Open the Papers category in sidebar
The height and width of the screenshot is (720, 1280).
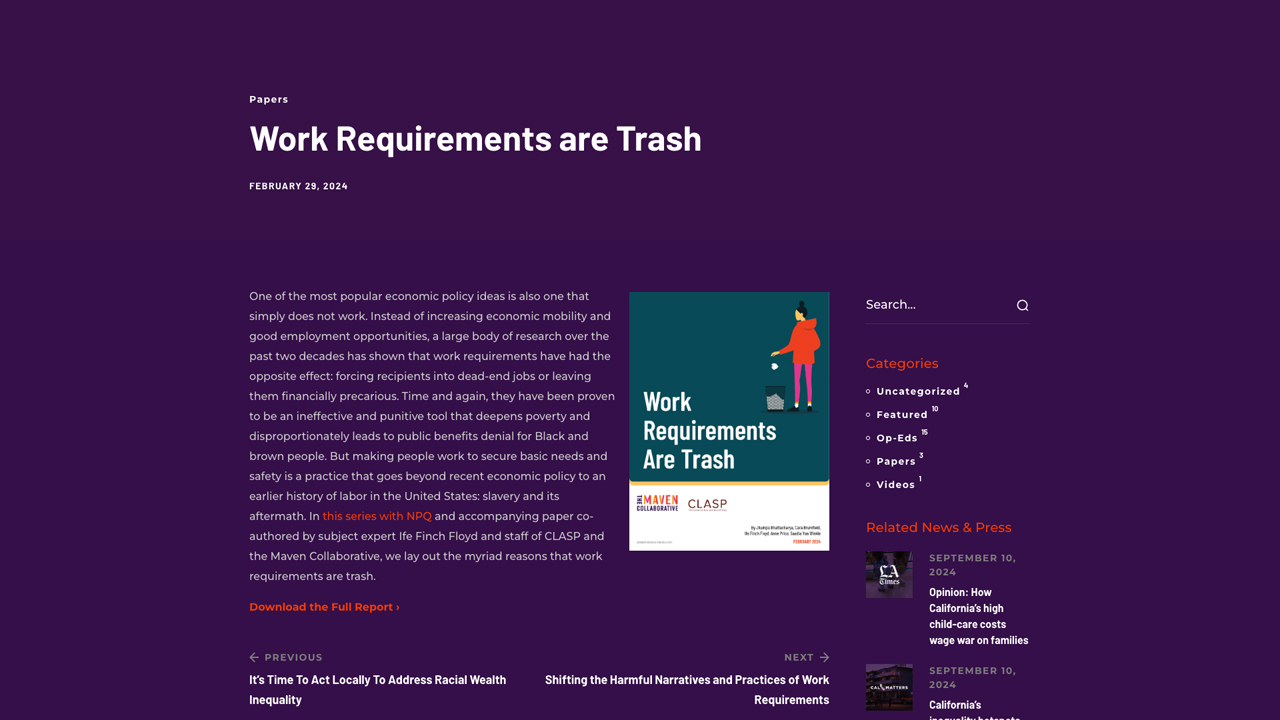(x=896, y=461)
